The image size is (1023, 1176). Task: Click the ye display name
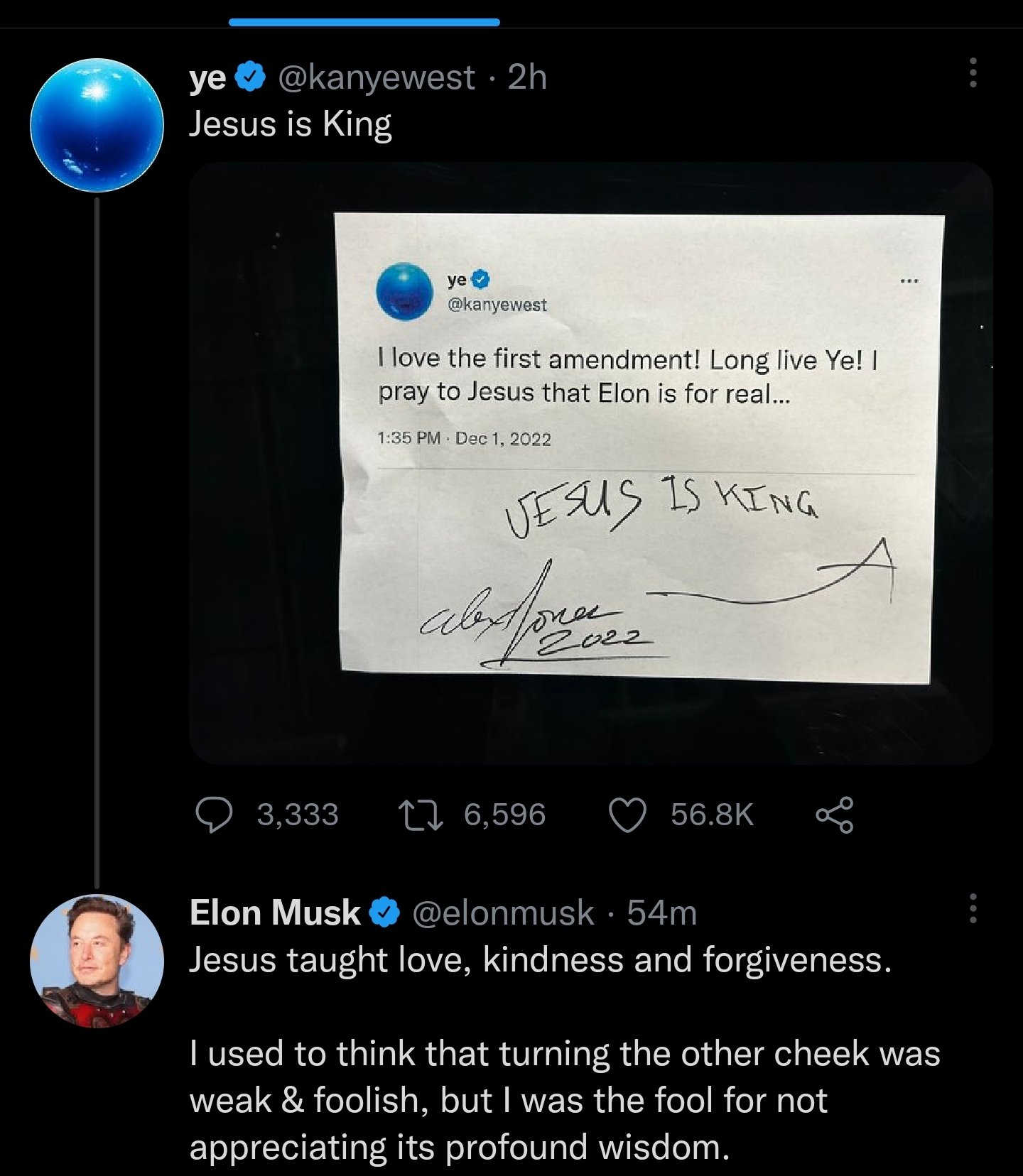pyautogui.click(x=207, y=77)
